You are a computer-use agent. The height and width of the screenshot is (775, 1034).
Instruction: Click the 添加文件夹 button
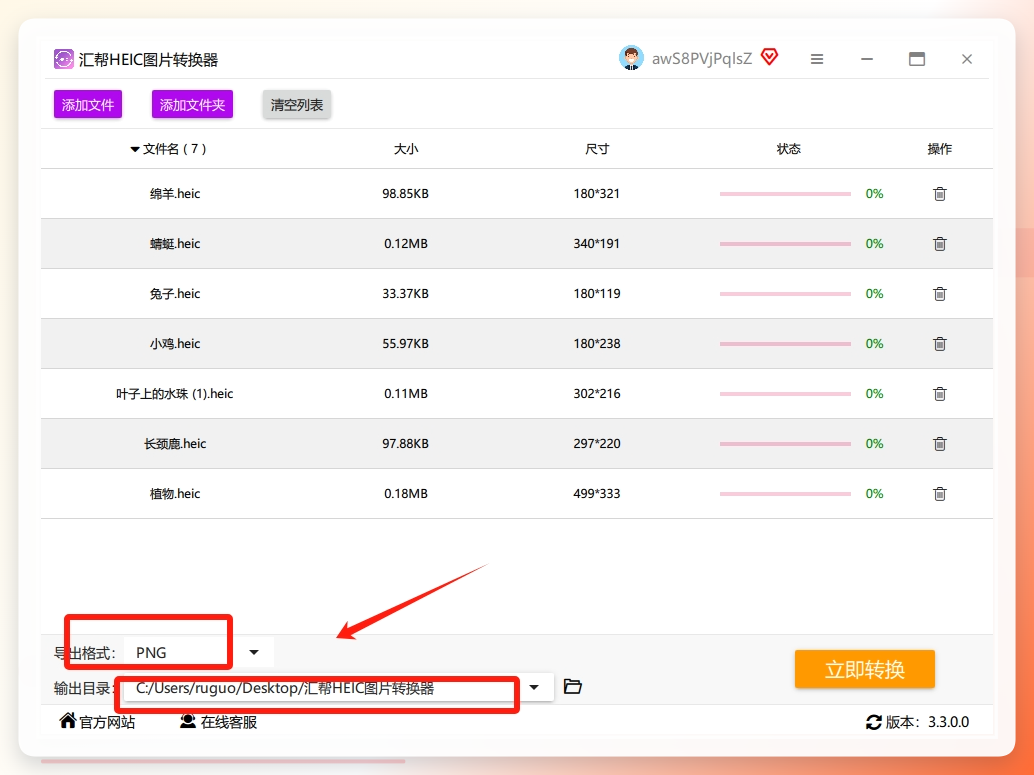(192, 105)
